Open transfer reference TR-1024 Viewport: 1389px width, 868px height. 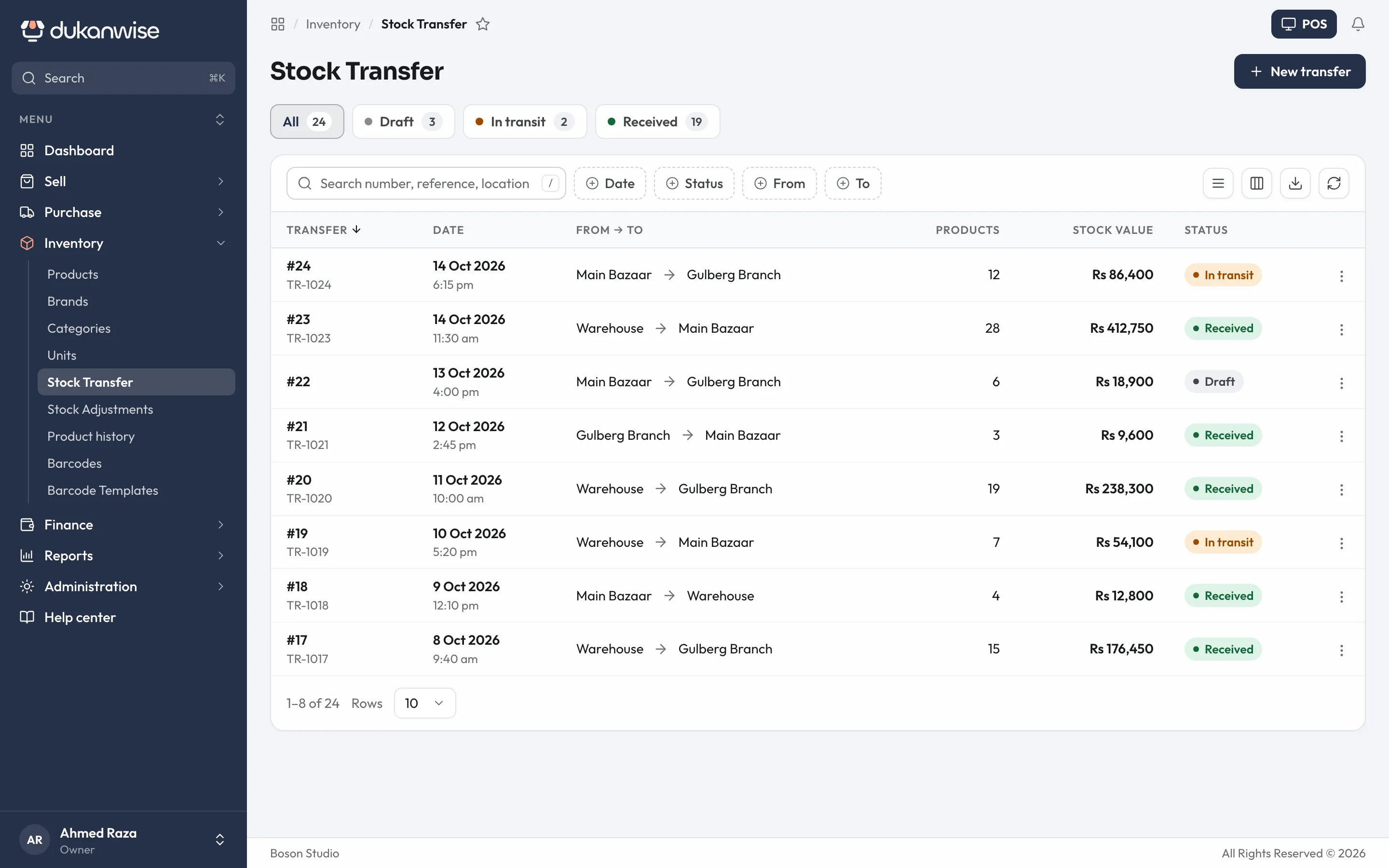click(309, 285)
